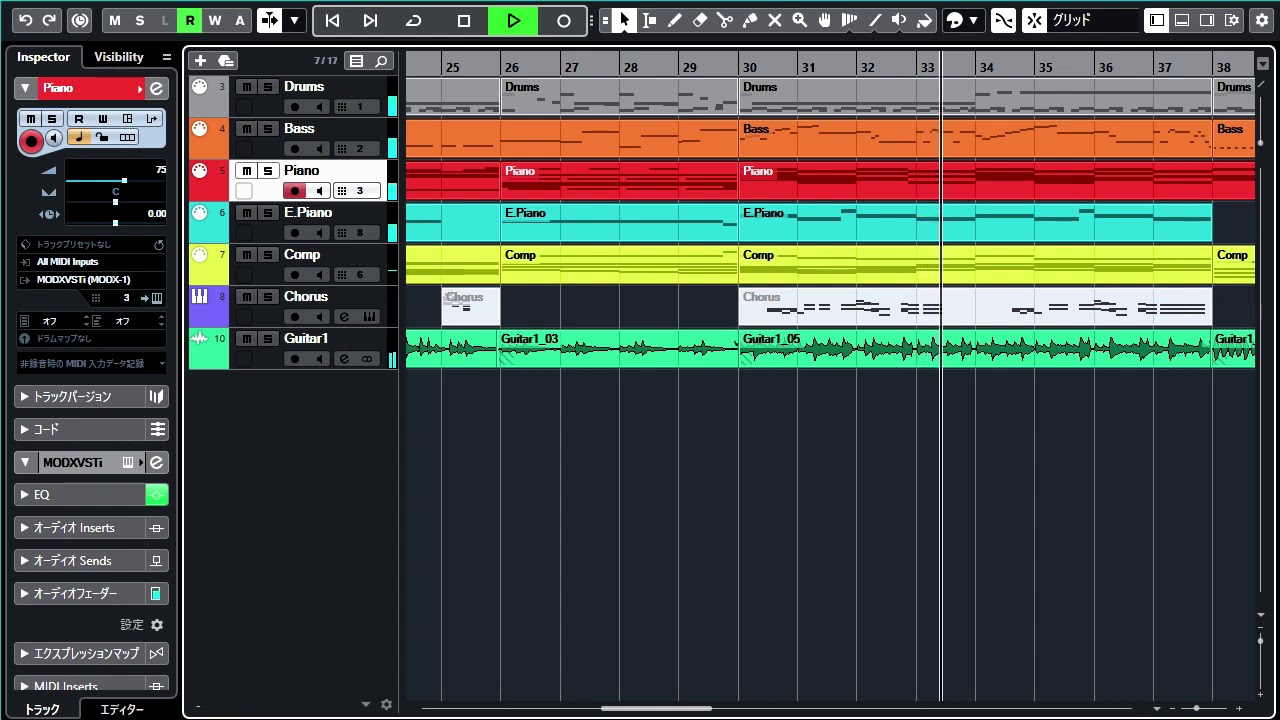Image resolution: width=1280 pixels, height=720 pixels.
Task: Select the Comp hand tool
Action: (824, 20)
